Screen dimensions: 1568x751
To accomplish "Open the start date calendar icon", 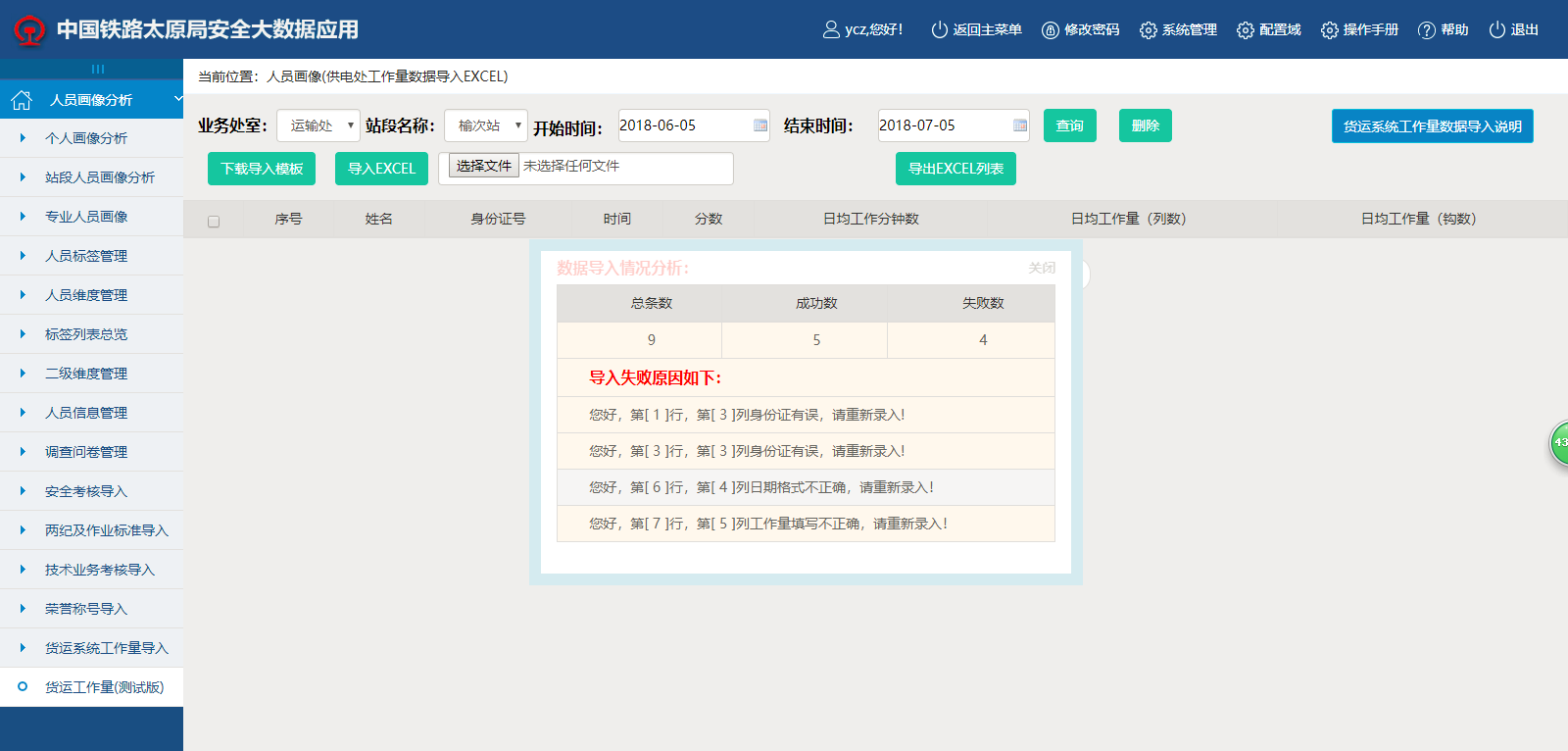I will (760, 125).
